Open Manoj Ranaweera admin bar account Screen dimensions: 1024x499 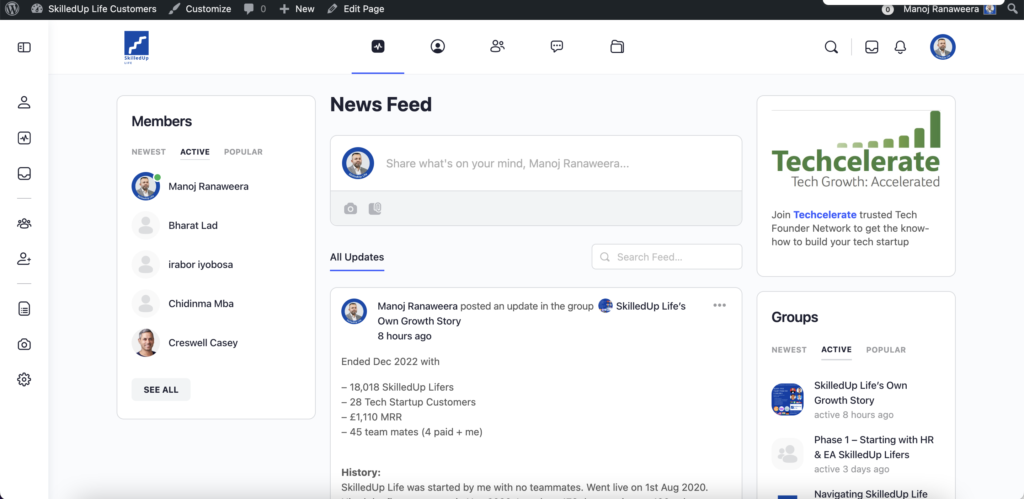tap(950, 9)
